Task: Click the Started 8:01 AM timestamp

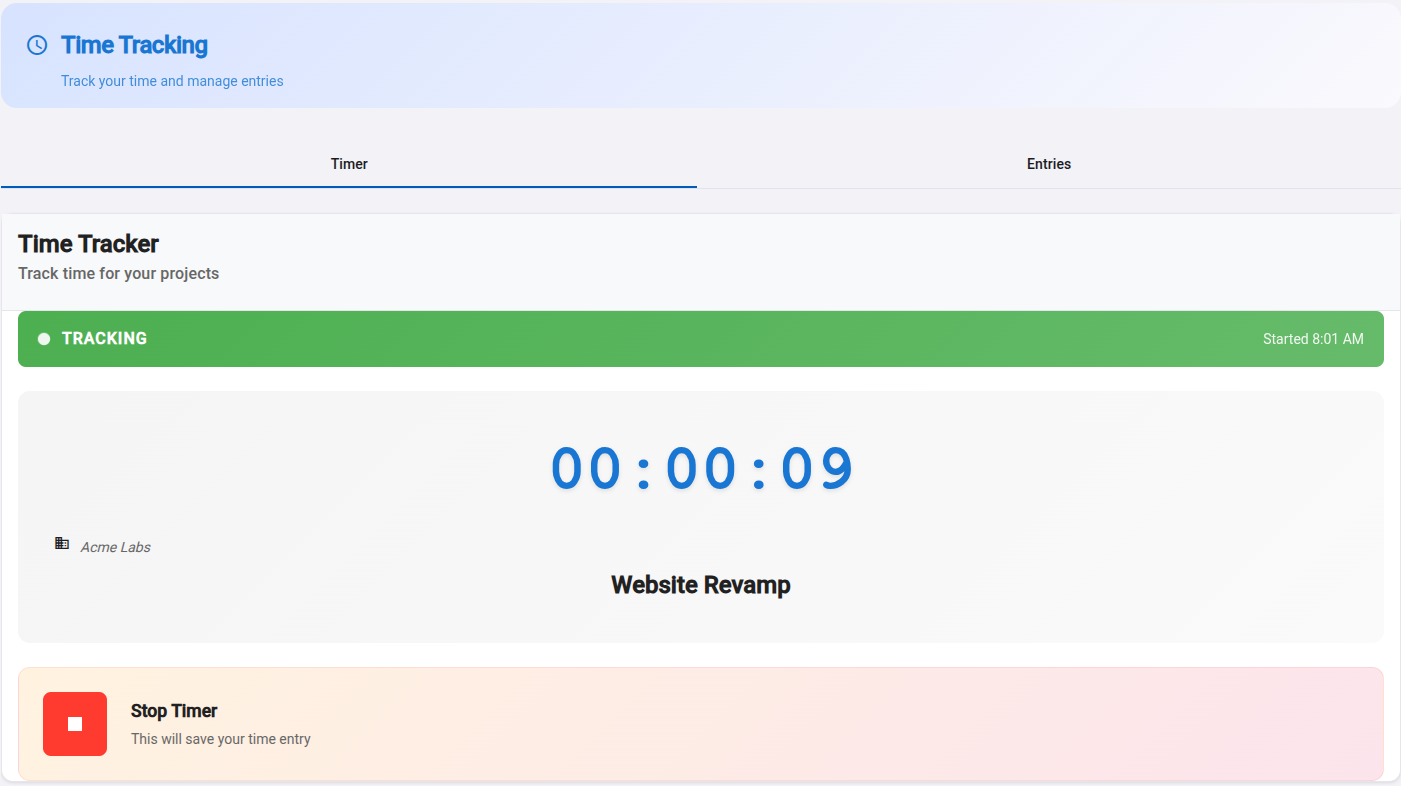Action: [1312, 339]
